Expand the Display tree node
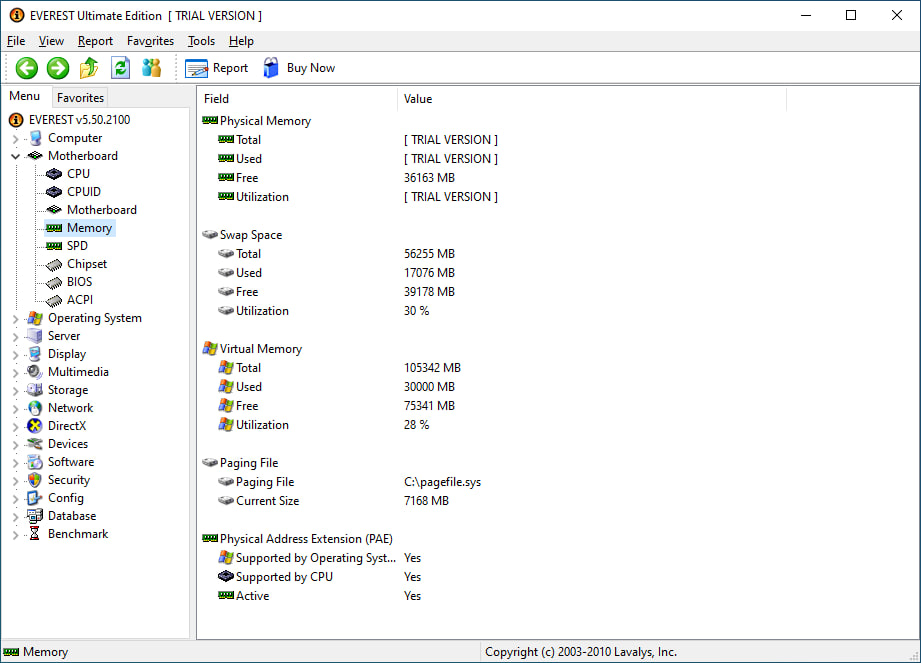Screen dimensions: 921x663 click(x=16, y=355)
